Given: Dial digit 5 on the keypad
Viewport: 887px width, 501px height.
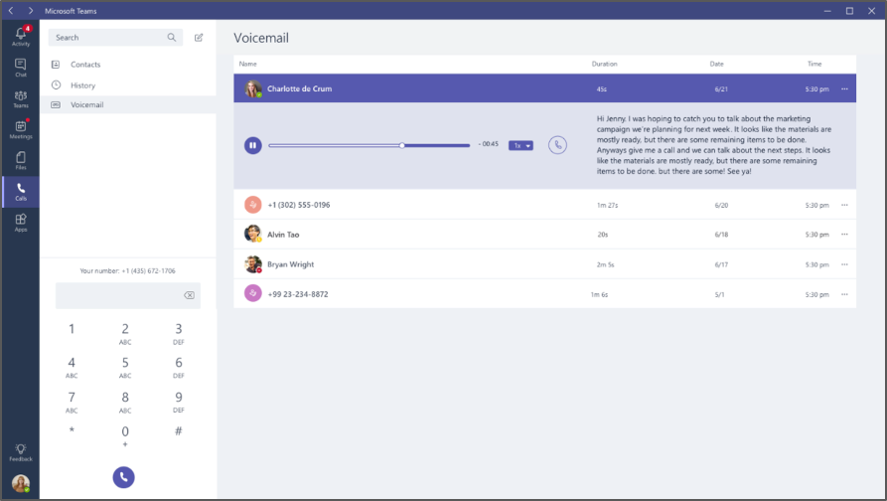Looking at the screenshot, I should (125, 366).
